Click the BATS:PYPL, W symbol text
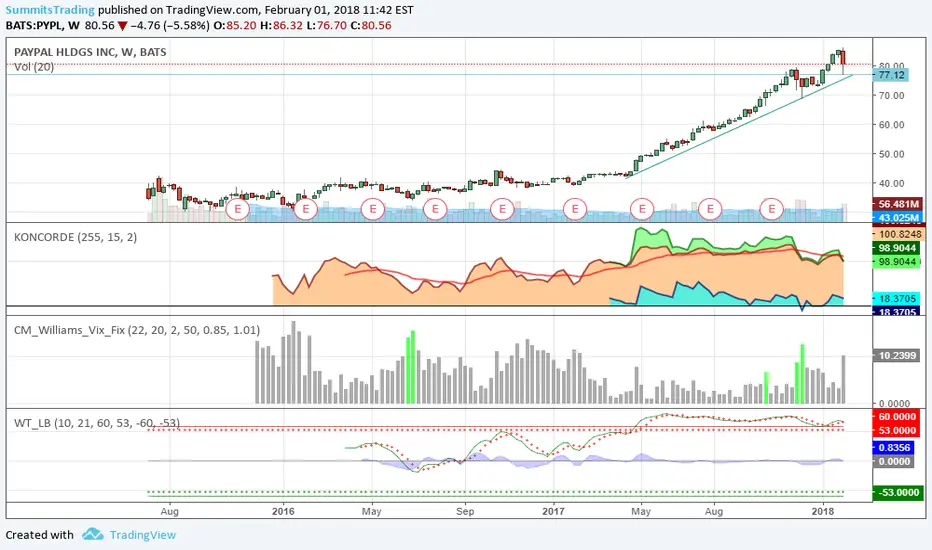The width and height of the screenshot is (932, 550). pyautogui.click(x=43, y=26)
